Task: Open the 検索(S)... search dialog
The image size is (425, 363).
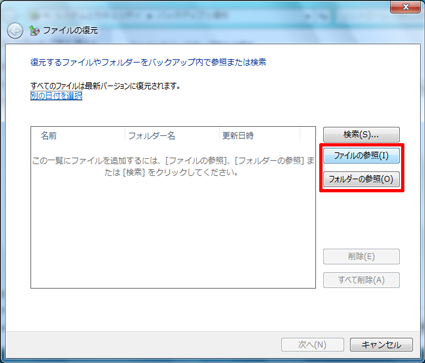Action: point(361,135)
